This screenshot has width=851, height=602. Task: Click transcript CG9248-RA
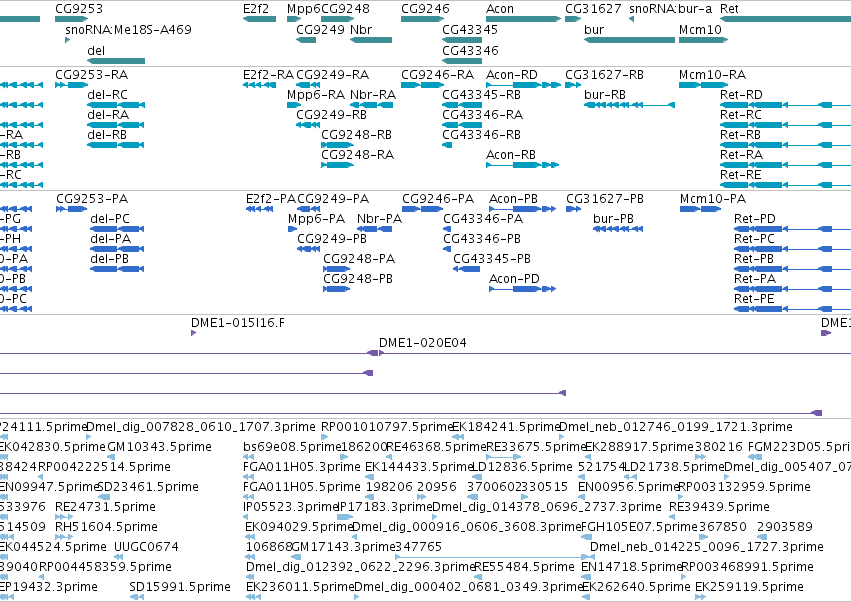(x=338, y=165)
